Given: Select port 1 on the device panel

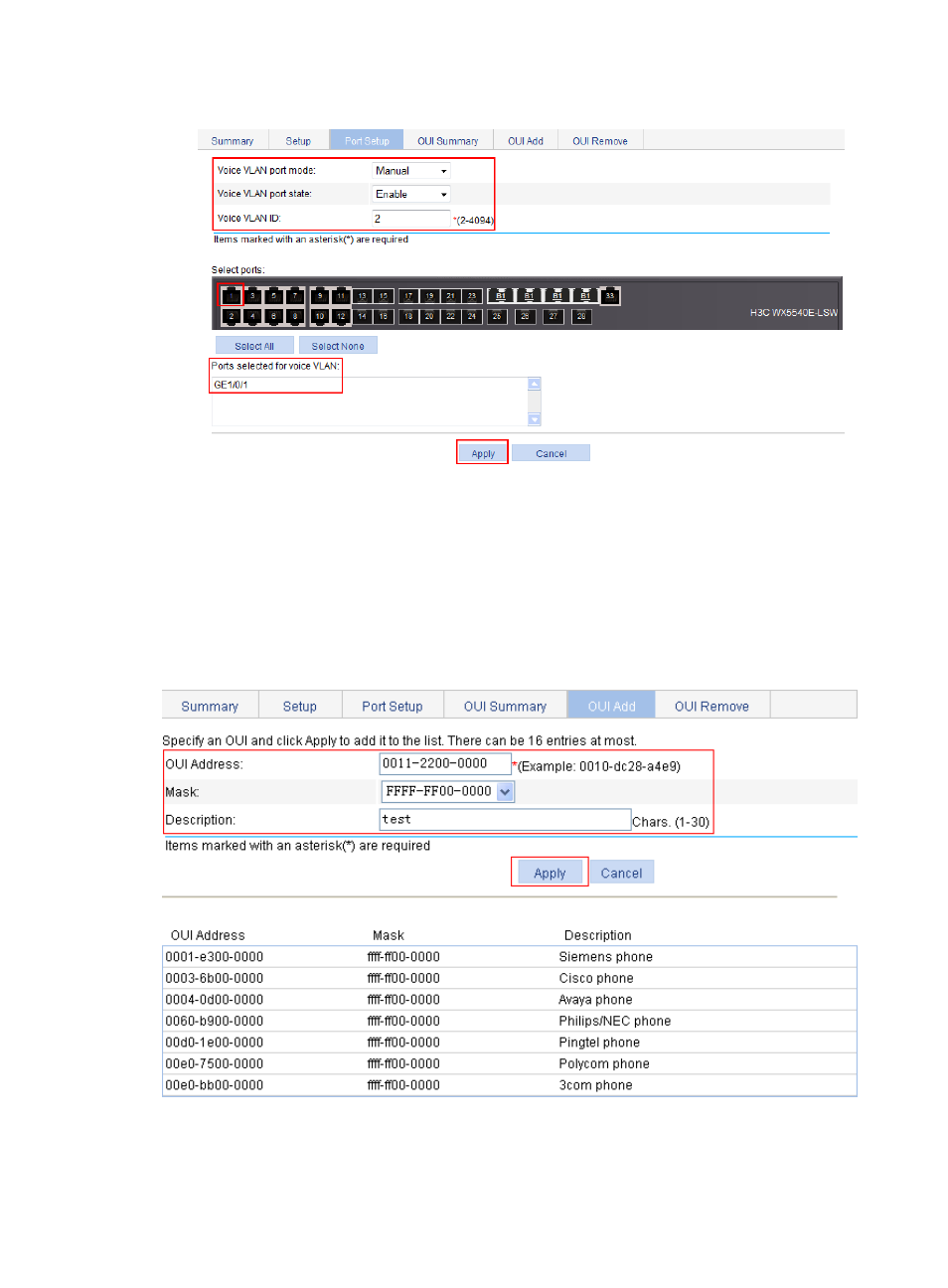Looking at the screenshot, I should point(232,296).
